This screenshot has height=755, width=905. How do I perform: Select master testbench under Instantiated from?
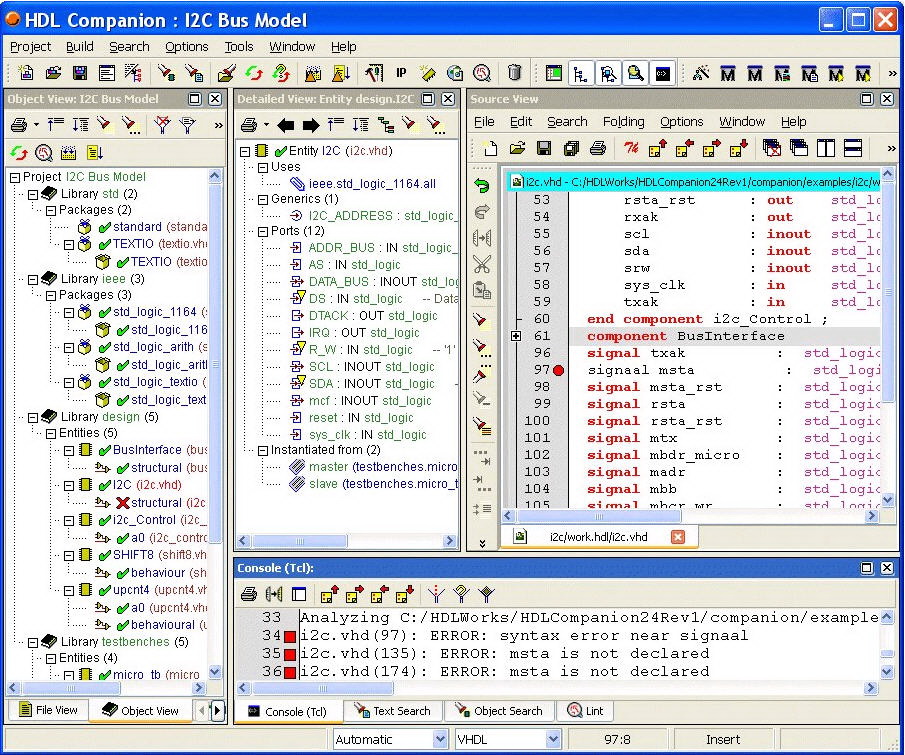[328, 467]
